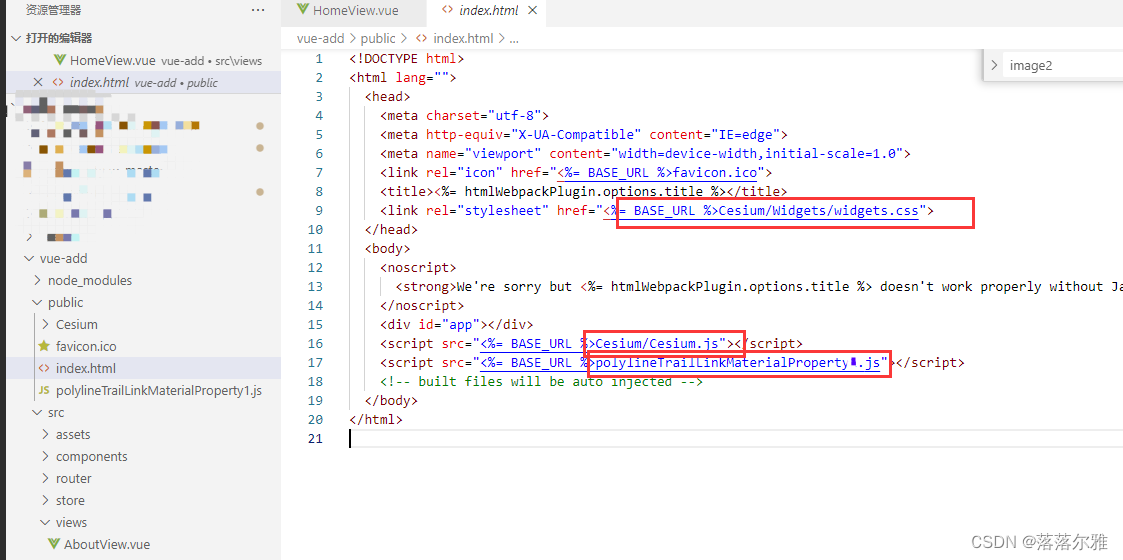
Task: Click index.html in the breadcrumb
Action: click(x=463, y=39)
